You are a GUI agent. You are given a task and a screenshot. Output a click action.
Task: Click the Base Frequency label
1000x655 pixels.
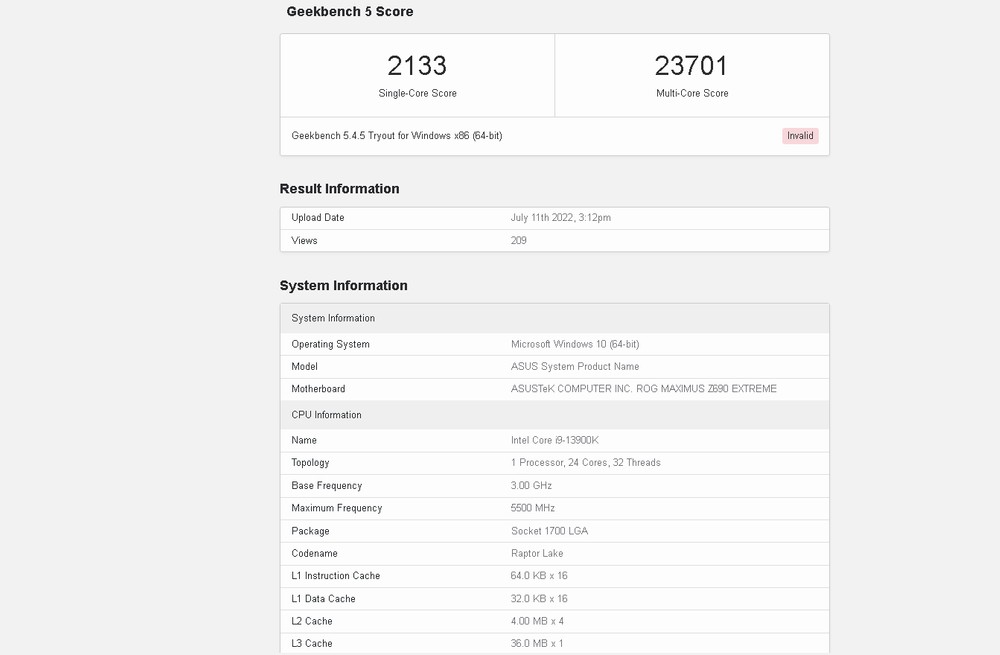[x=327, y=486]
